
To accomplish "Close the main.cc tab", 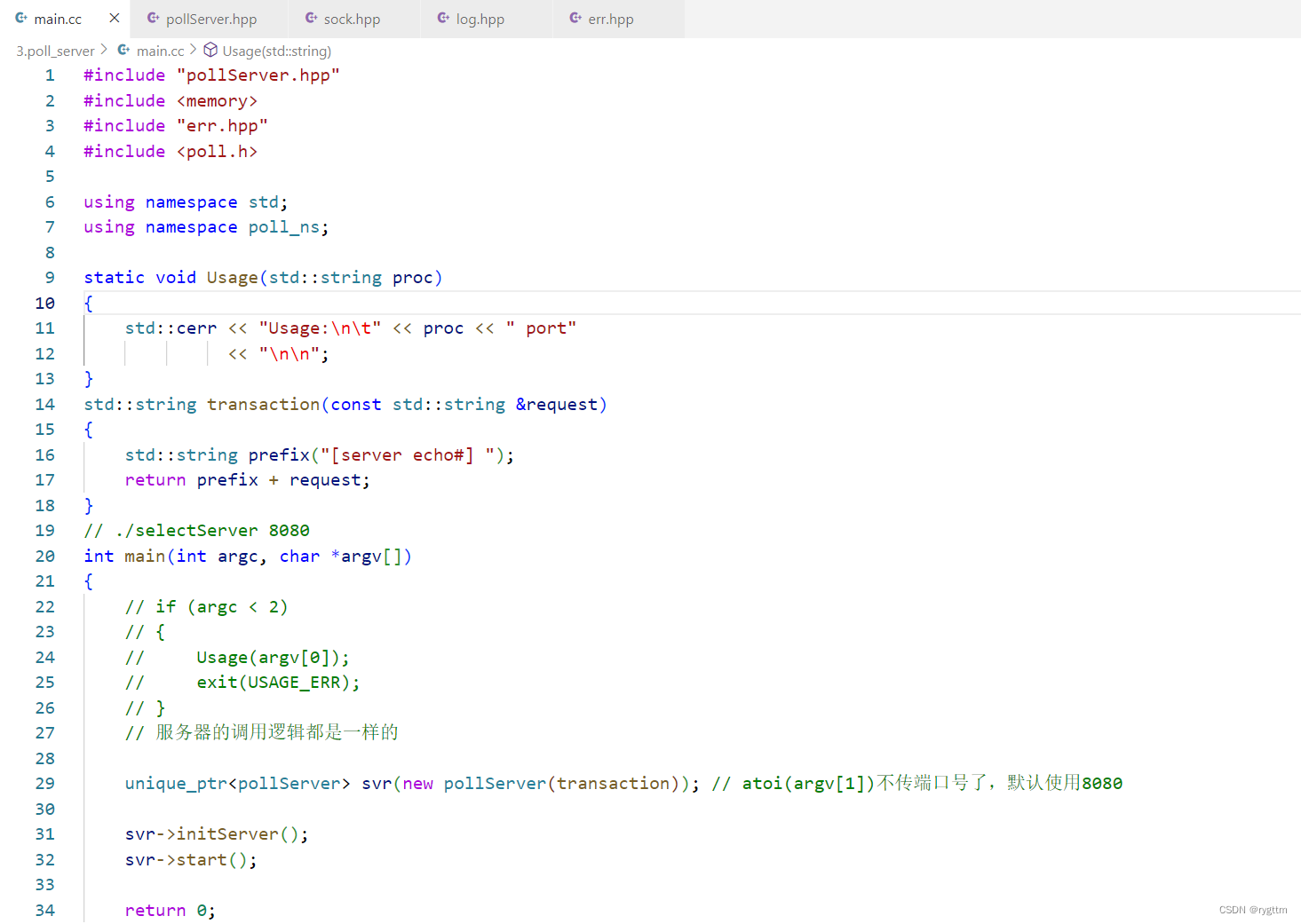I will (x=115, y=18).
